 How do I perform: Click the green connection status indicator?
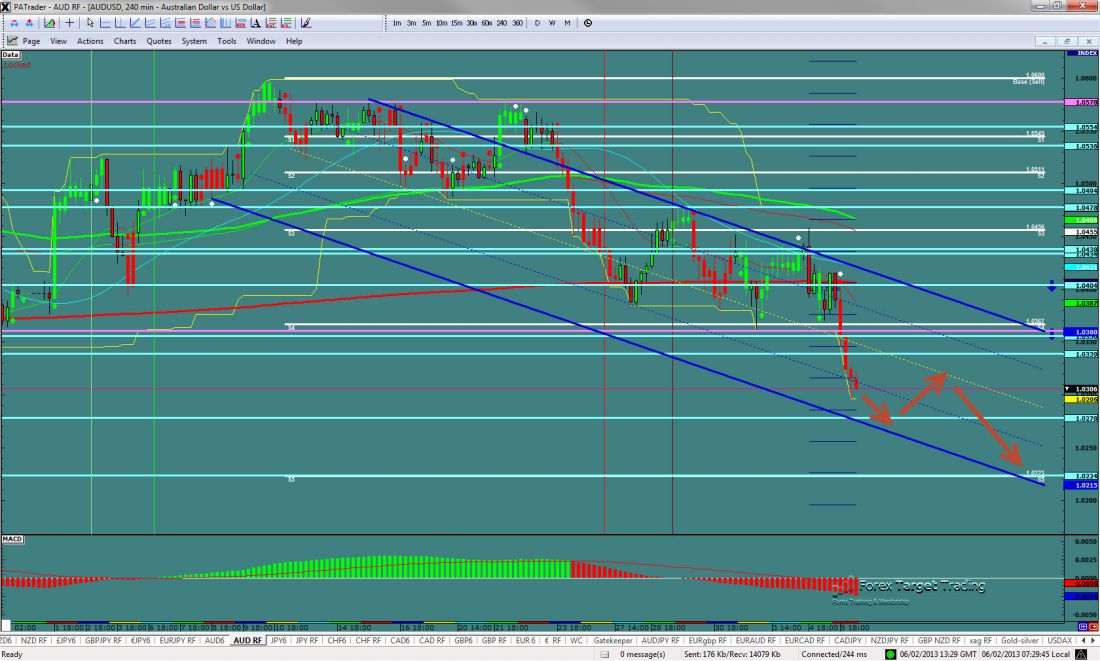pyautogui.click(x=890, y=654)
